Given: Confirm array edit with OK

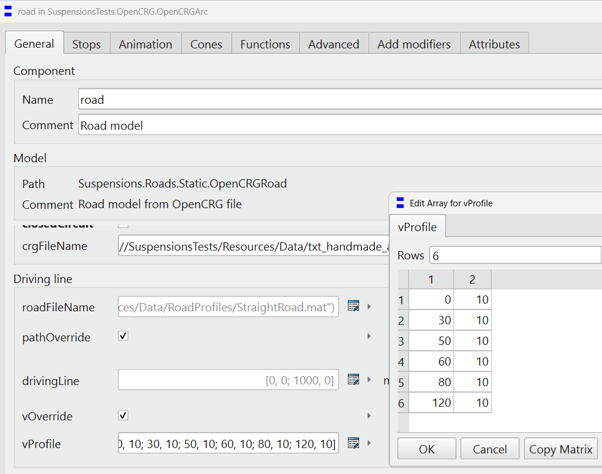Looking at the screenshot, I should point(427,449).
